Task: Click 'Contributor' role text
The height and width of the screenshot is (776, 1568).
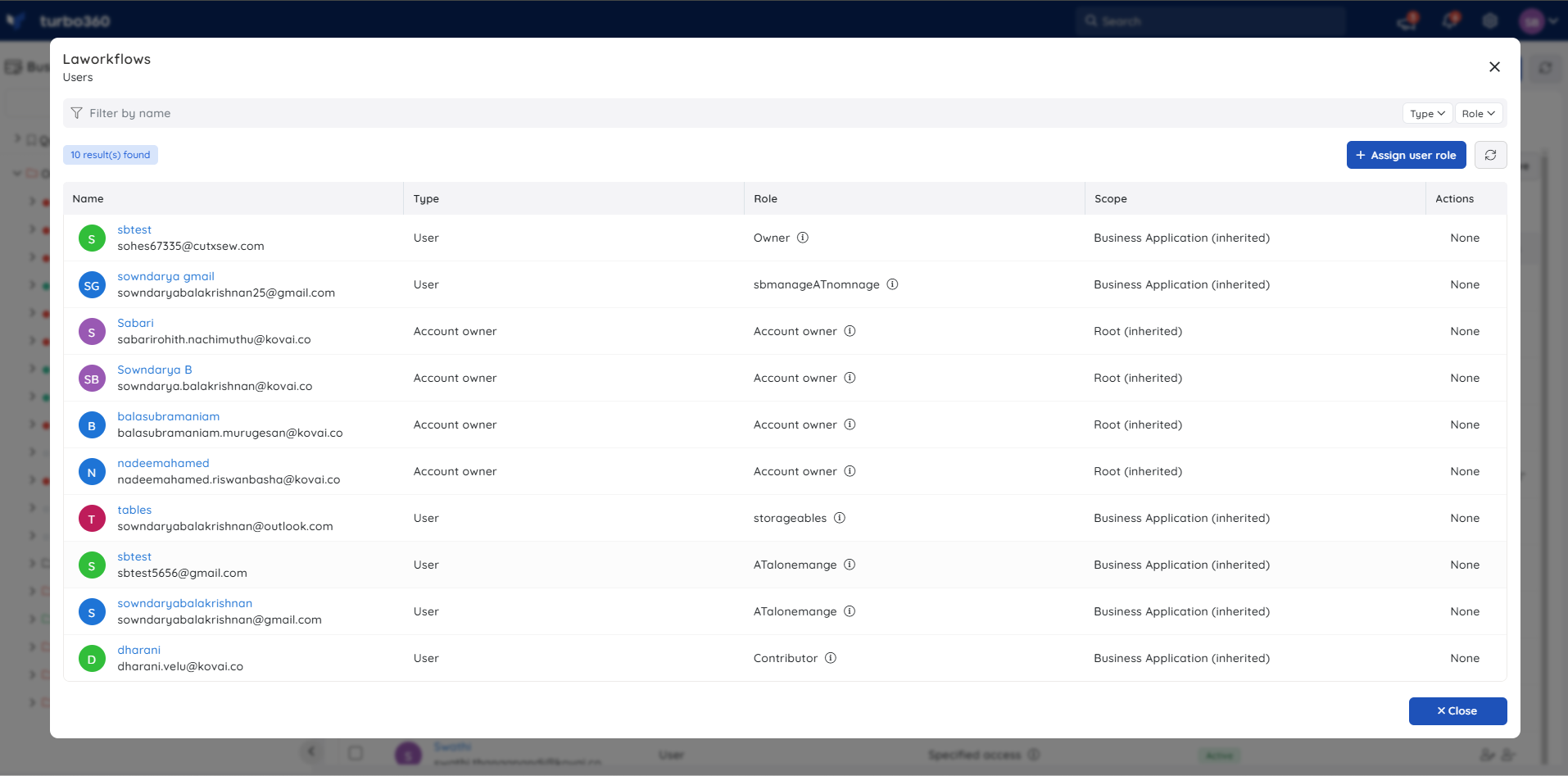Action: (785, 658)
